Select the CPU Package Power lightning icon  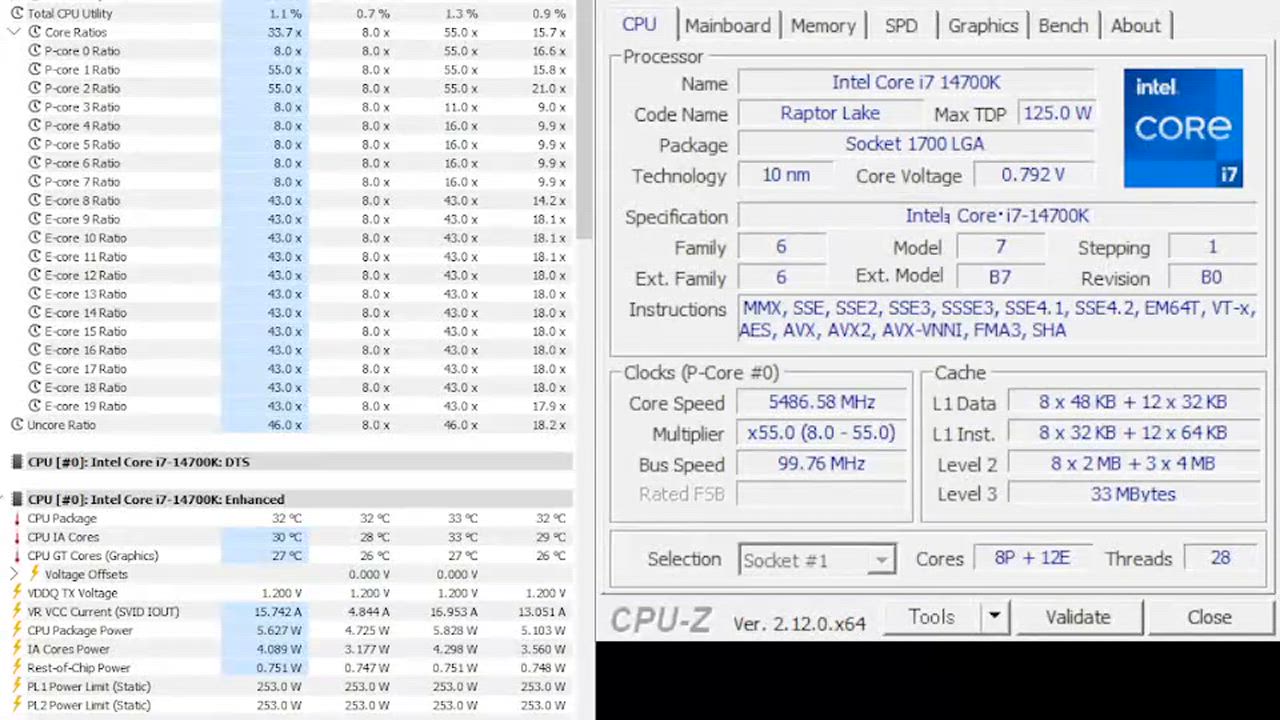pyautogui.click(x=17, y=630)
